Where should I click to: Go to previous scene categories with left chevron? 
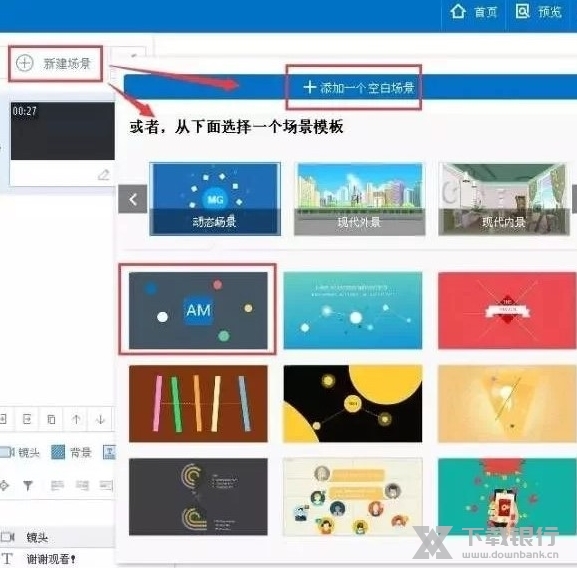click(133, 199)
